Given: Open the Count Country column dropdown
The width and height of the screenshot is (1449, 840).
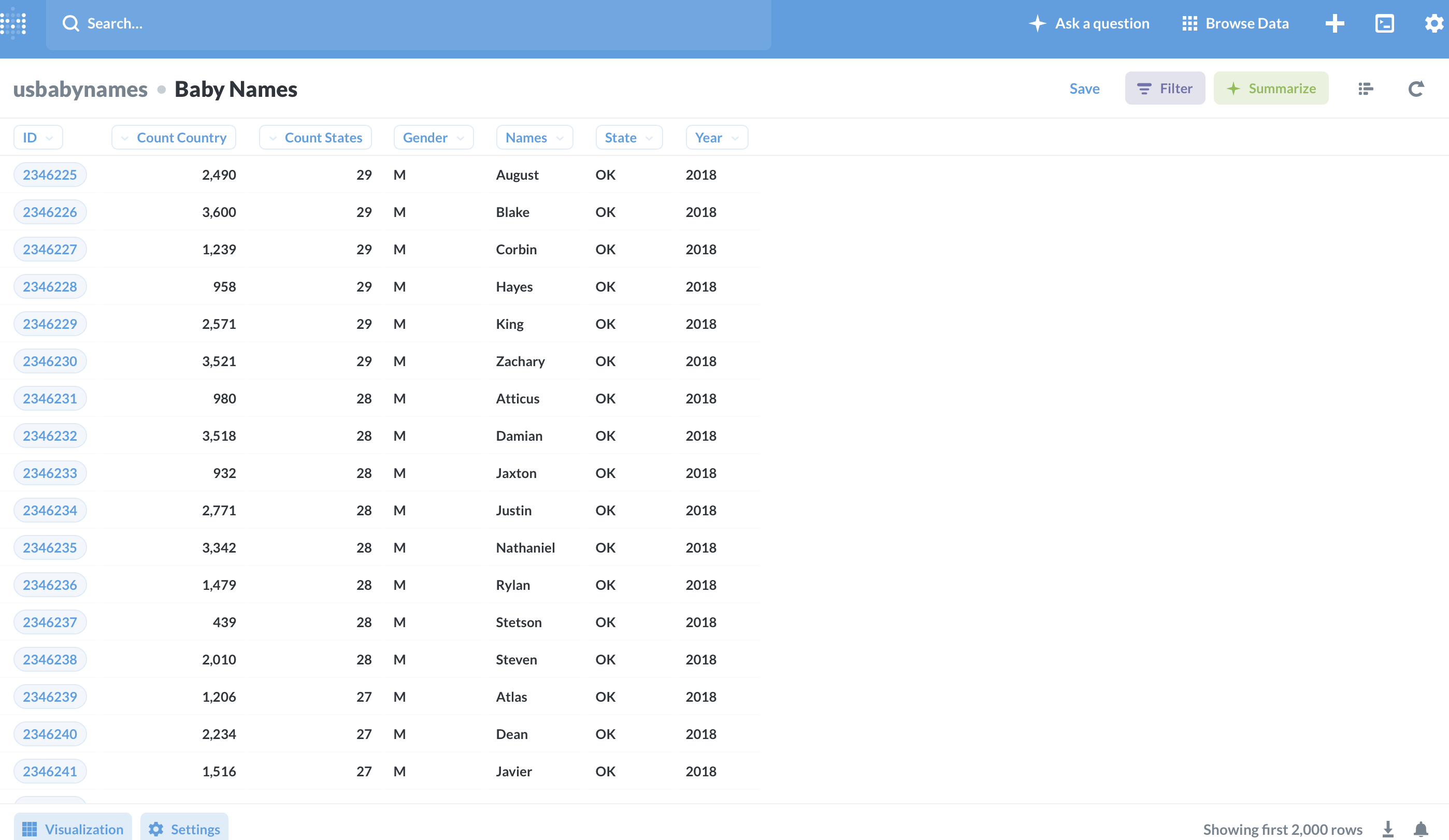Looking at the screenshot, I should pos(174,137).
